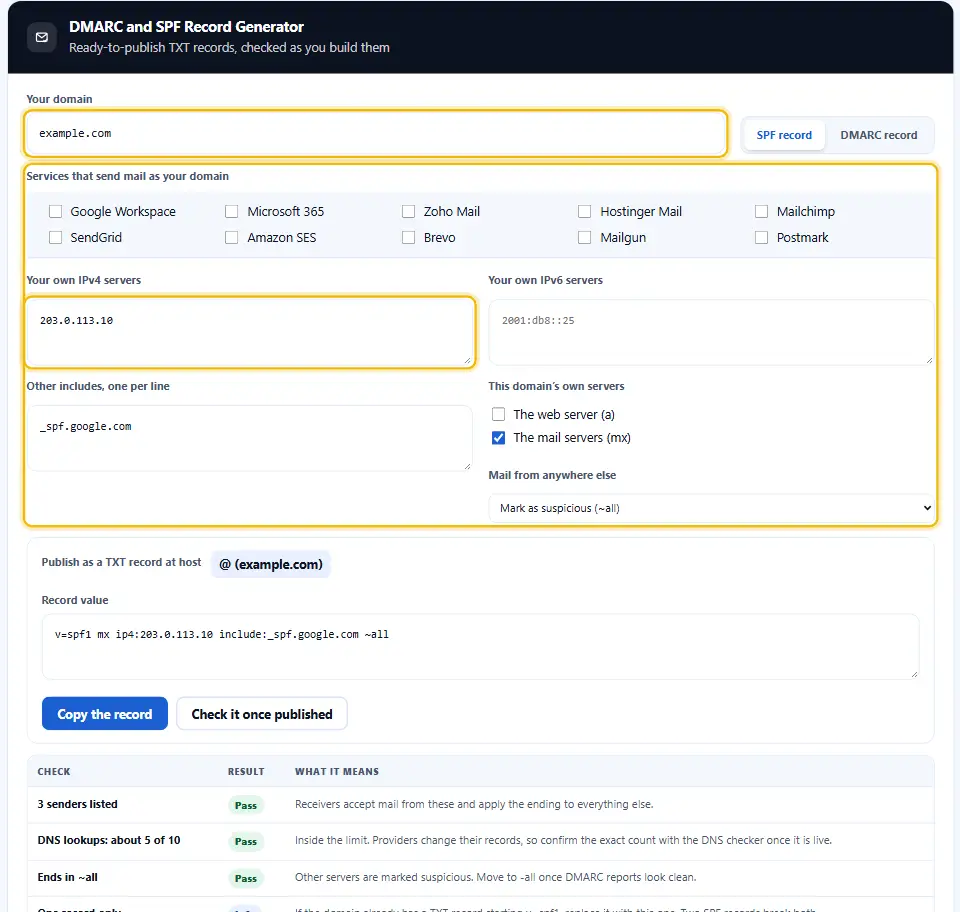Click the 'Ends in ~all' check row
960x912 pixels.
click(481, 878)
